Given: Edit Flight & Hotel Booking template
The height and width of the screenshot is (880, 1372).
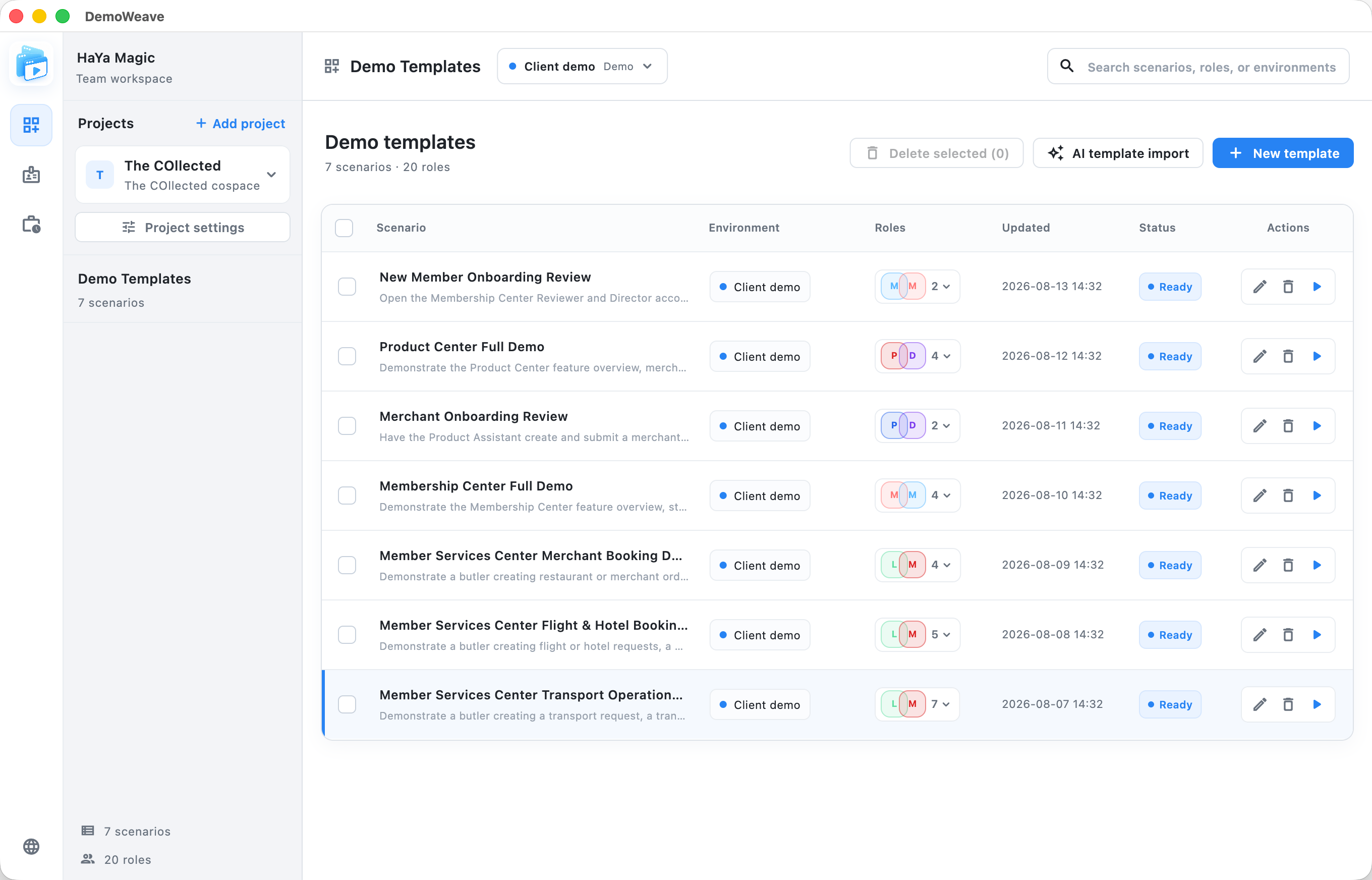Looking at the screenshot, I should 1260,635.
